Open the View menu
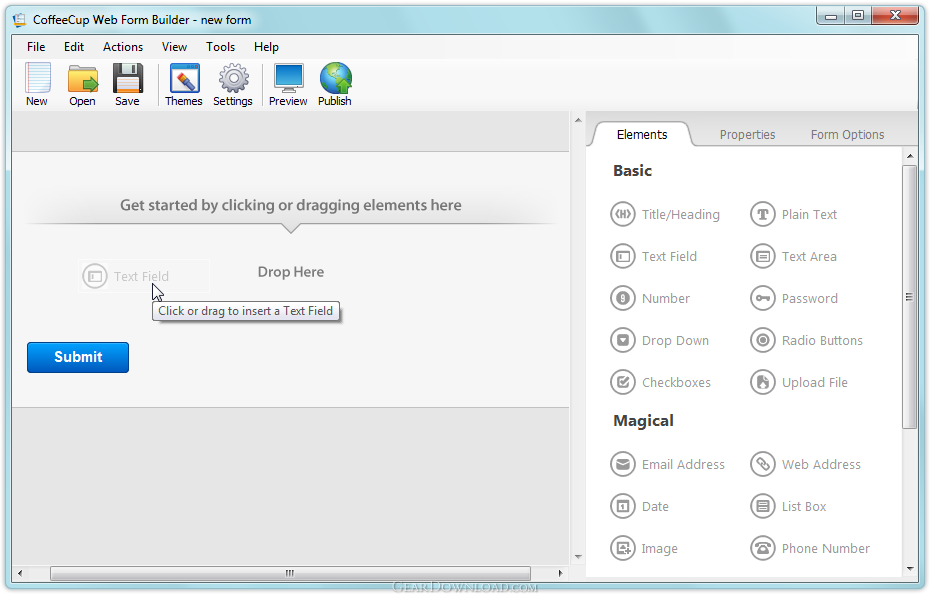Image resolution: width=930 pixels, height=595 pixels. coord(174,47)
